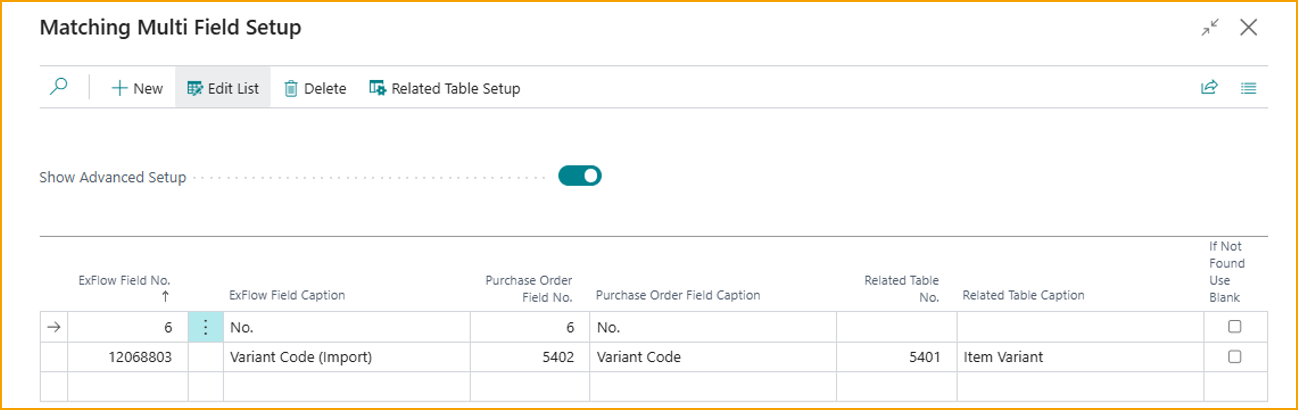The width and height of the screenshot is (1298, 410).
Task: Open row options menu for No. row
Action: (x=205, y=327)
